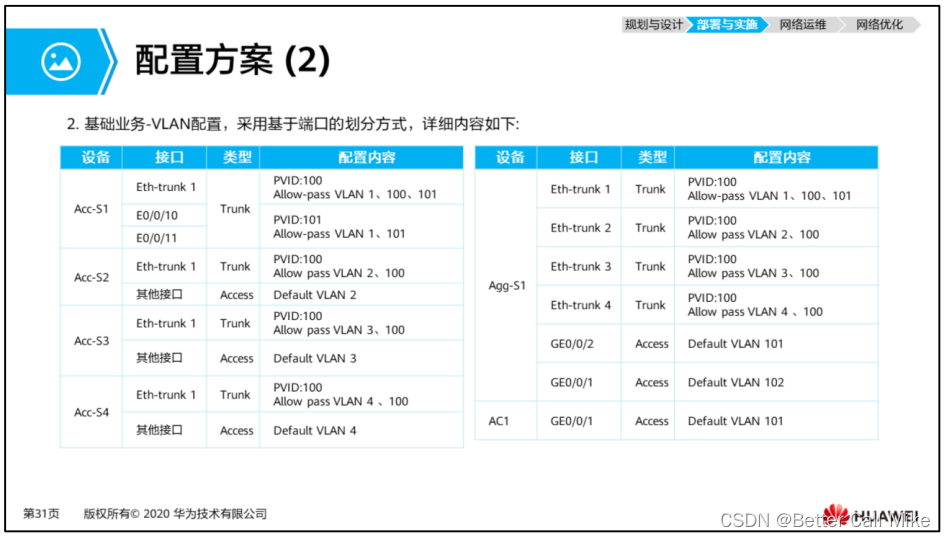Select the AC1 device cell
The image size is (945, 537).
(x=506, y=421)
